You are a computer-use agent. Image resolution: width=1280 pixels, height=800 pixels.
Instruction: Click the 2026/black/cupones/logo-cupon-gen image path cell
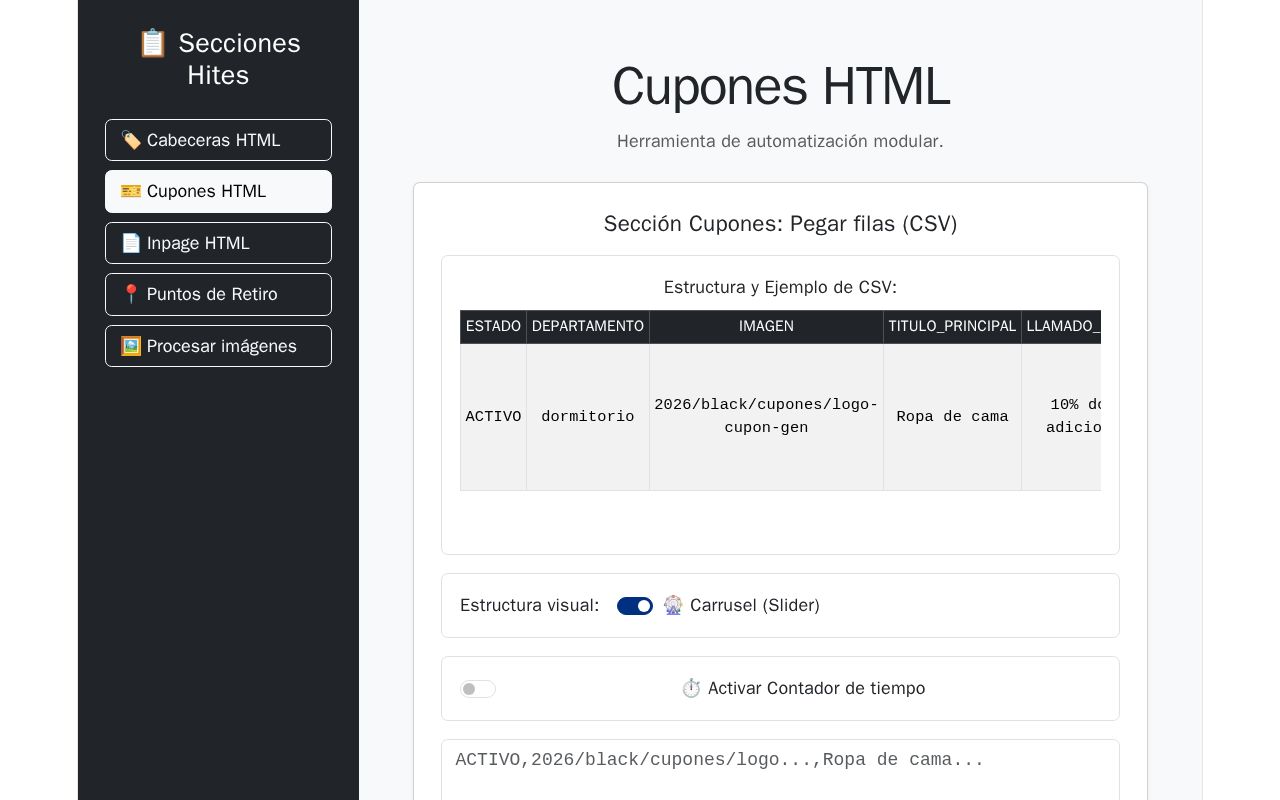(x=766, y=417)
